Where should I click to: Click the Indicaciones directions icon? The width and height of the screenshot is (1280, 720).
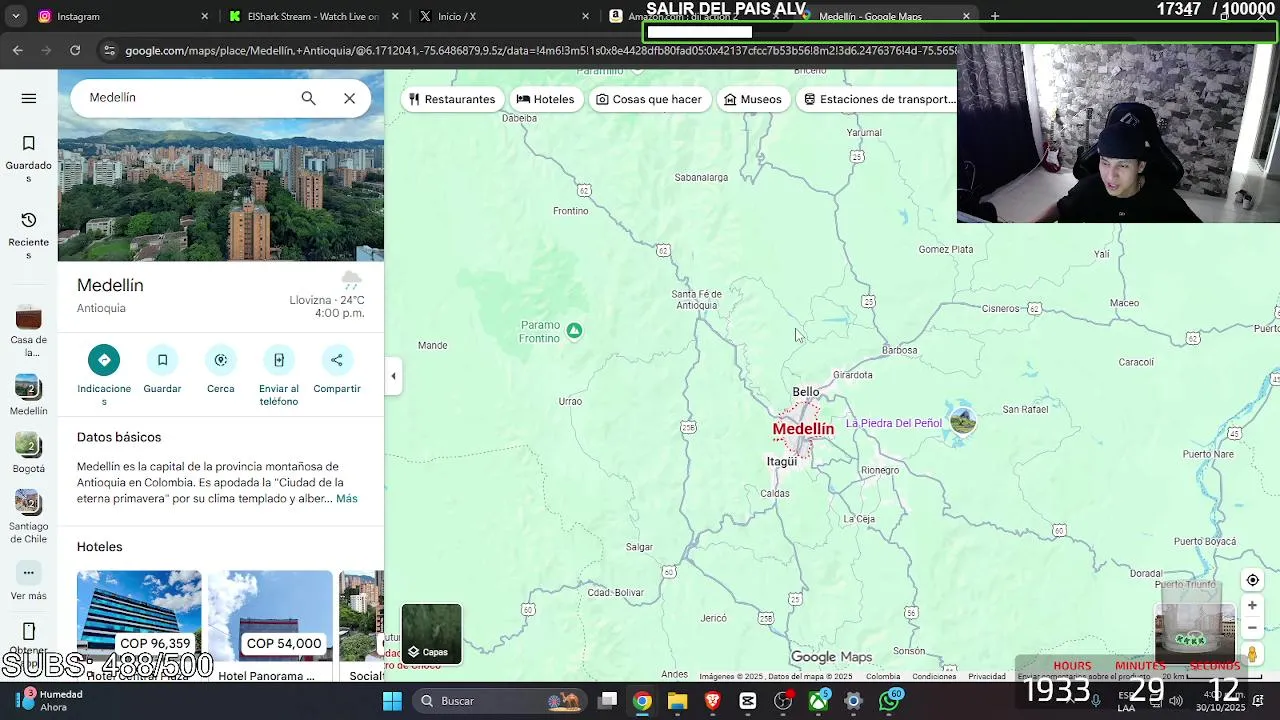(104, 360)
